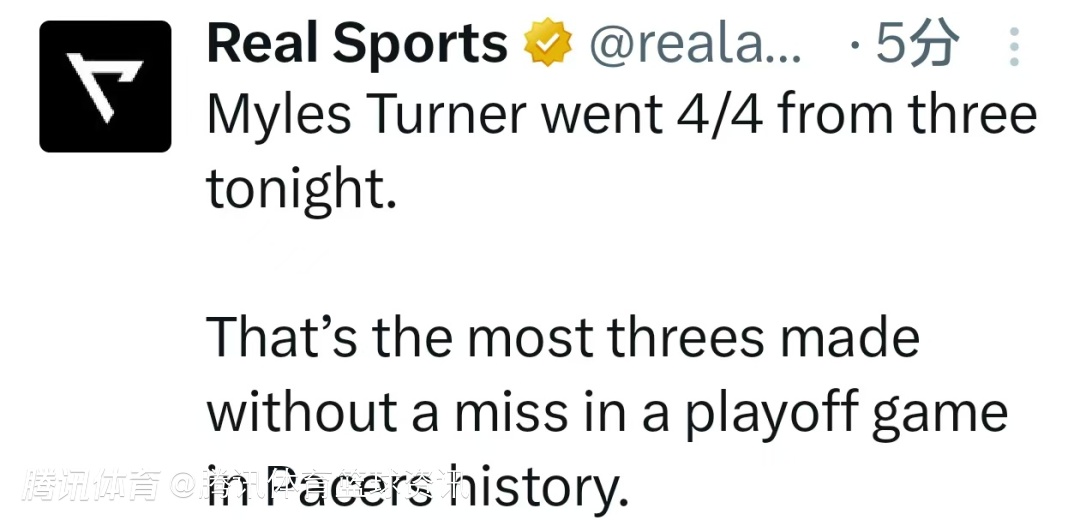
Task: Select the line That's the most threes made
Action: 563,337
